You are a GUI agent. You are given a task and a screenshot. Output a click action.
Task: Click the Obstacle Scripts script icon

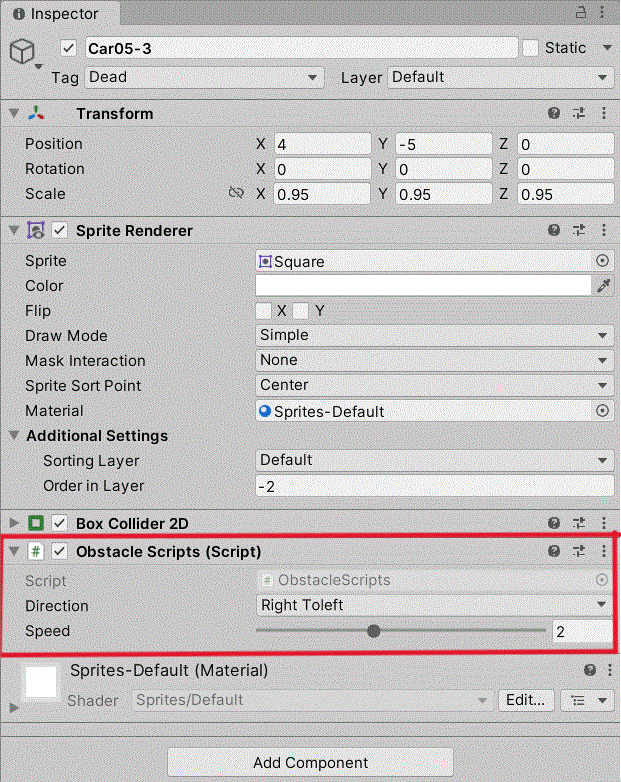[x=35, y=552]
